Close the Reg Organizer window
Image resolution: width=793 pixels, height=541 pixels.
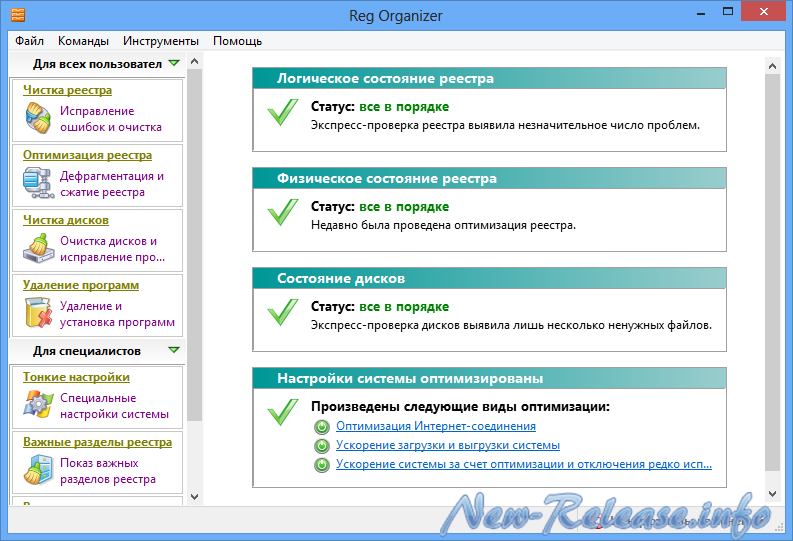point(764,12)
